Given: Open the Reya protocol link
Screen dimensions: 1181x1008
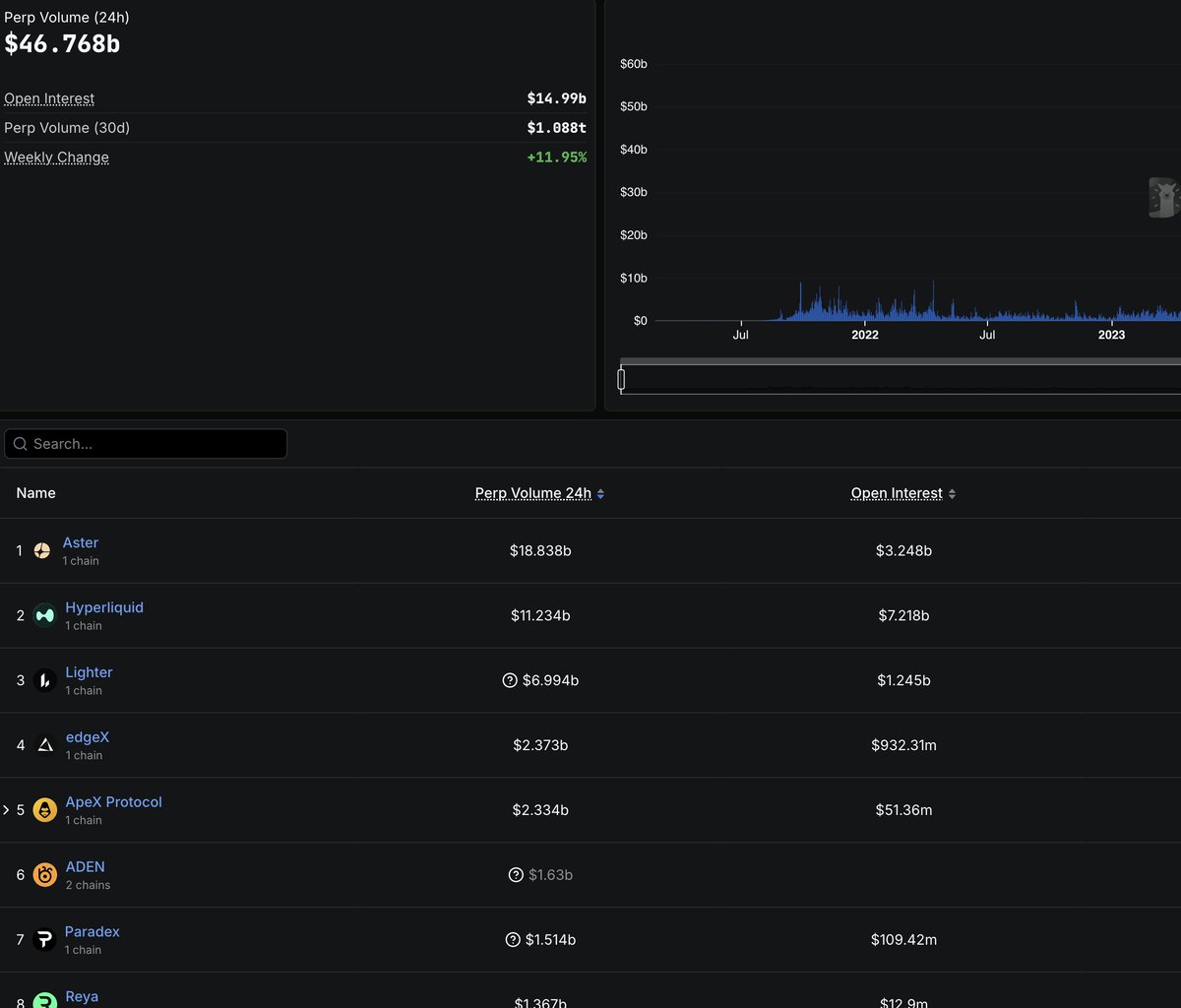Looking at the screenshot, I should pyautogui.click(x=82, y=997).
